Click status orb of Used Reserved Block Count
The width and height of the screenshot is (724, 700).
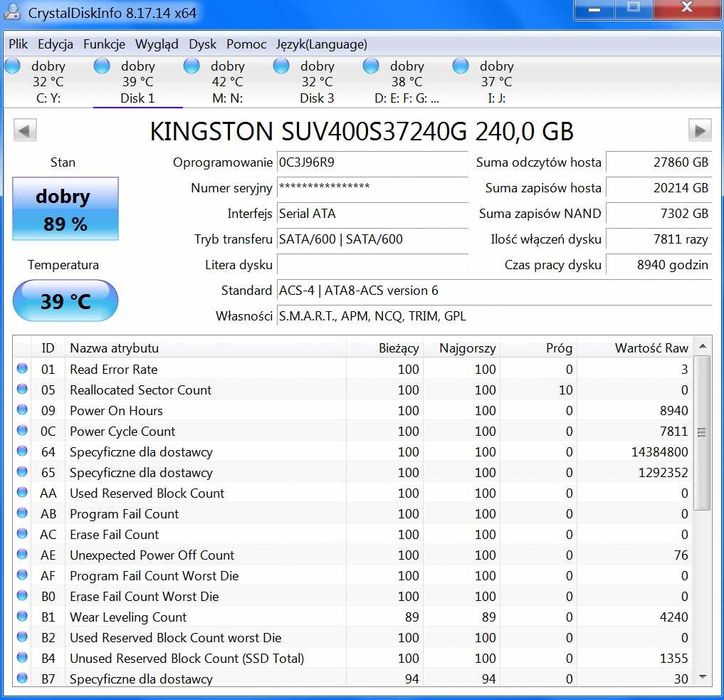point(22,492)
